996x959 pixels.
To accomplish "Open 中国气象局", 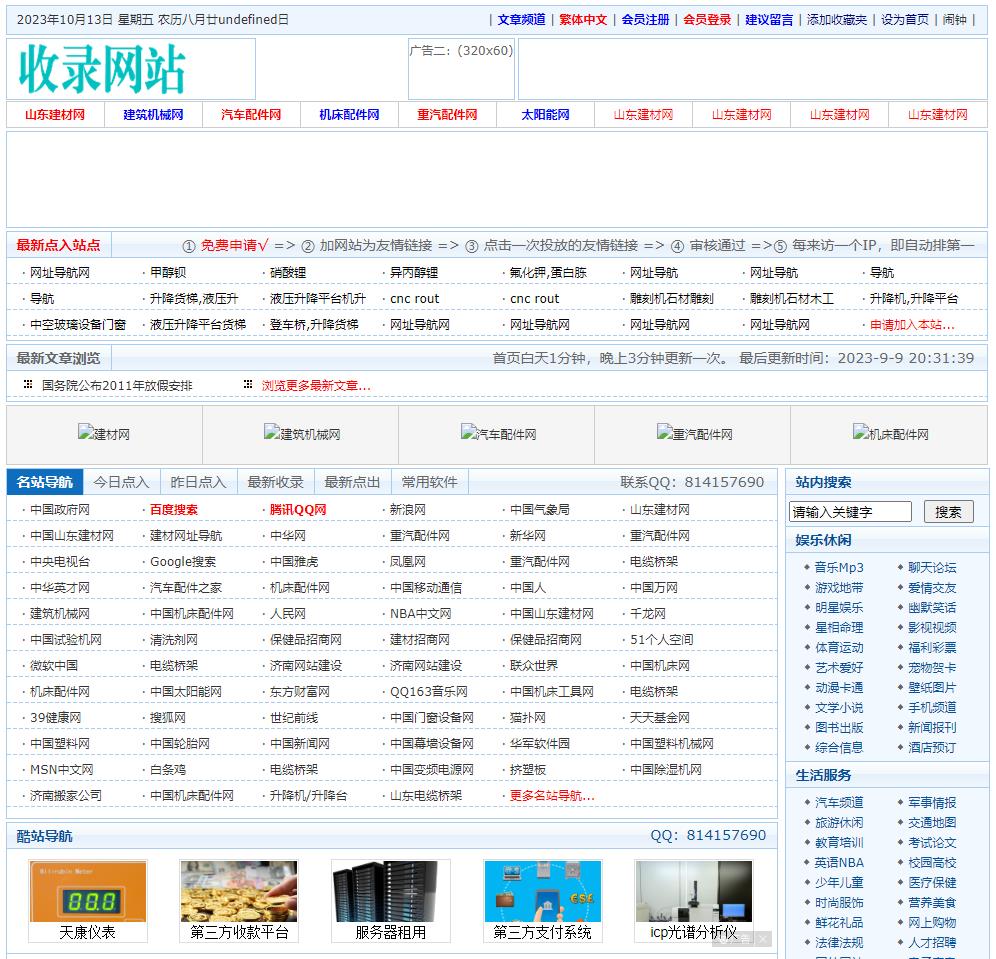I will (x=540, y=509).
